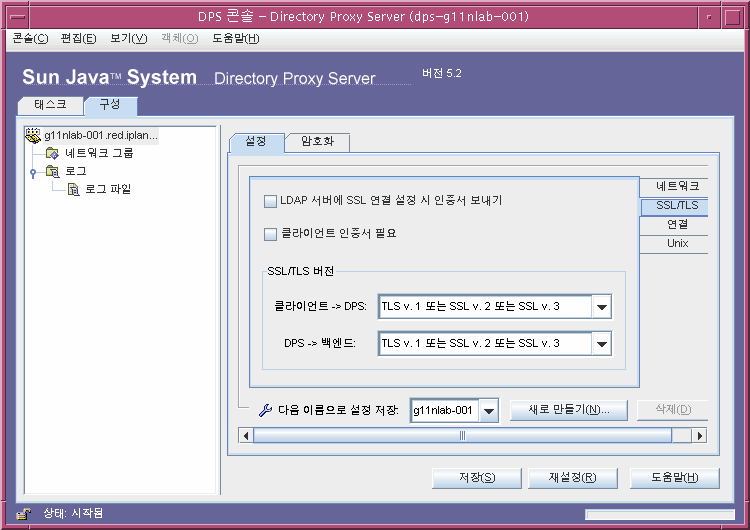Click the scrollbar right arrow
Screen dimensions: 750x530
coord(700,436)
